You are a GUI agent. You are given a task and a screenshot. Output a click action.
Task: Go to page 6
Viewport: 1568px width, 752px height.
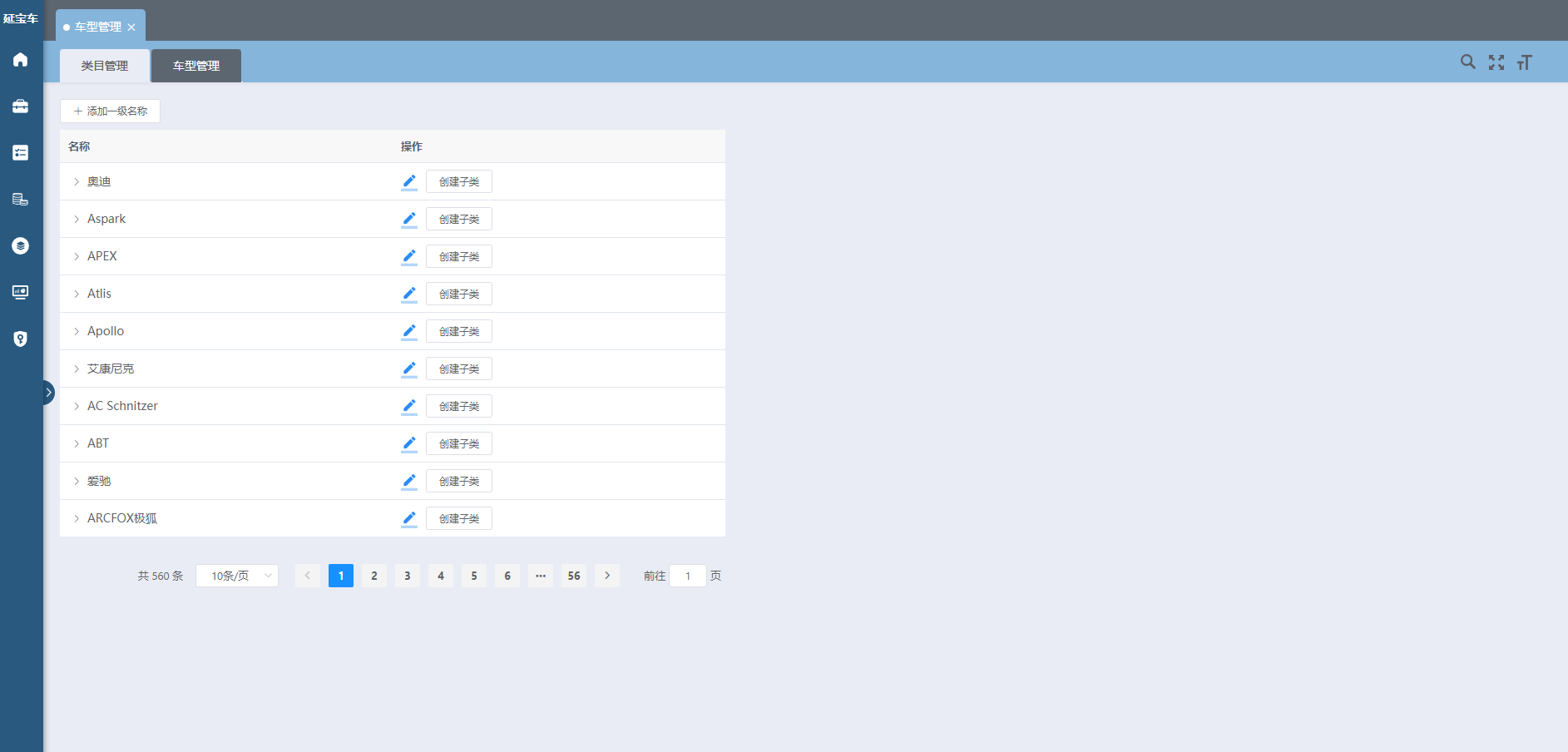pos(507,576)
